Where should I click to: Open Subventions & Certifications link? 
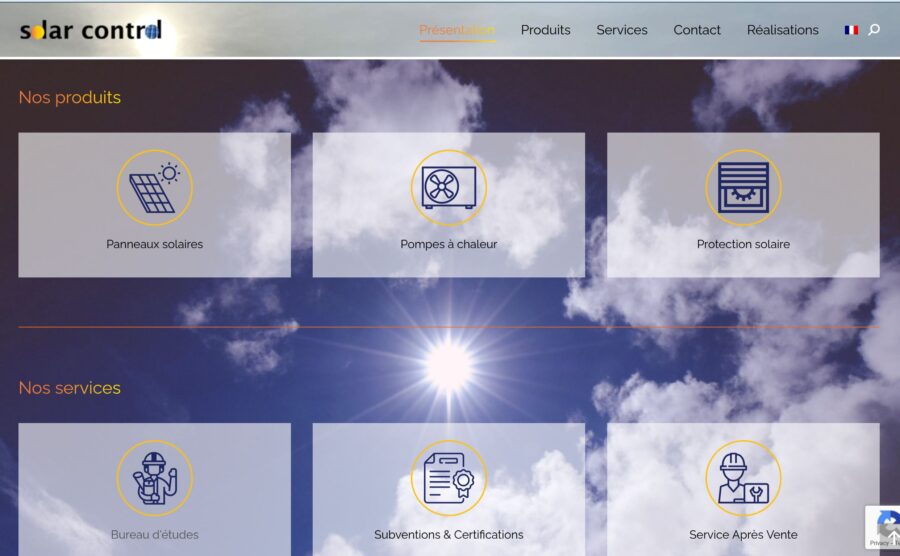tap(448, 535)
